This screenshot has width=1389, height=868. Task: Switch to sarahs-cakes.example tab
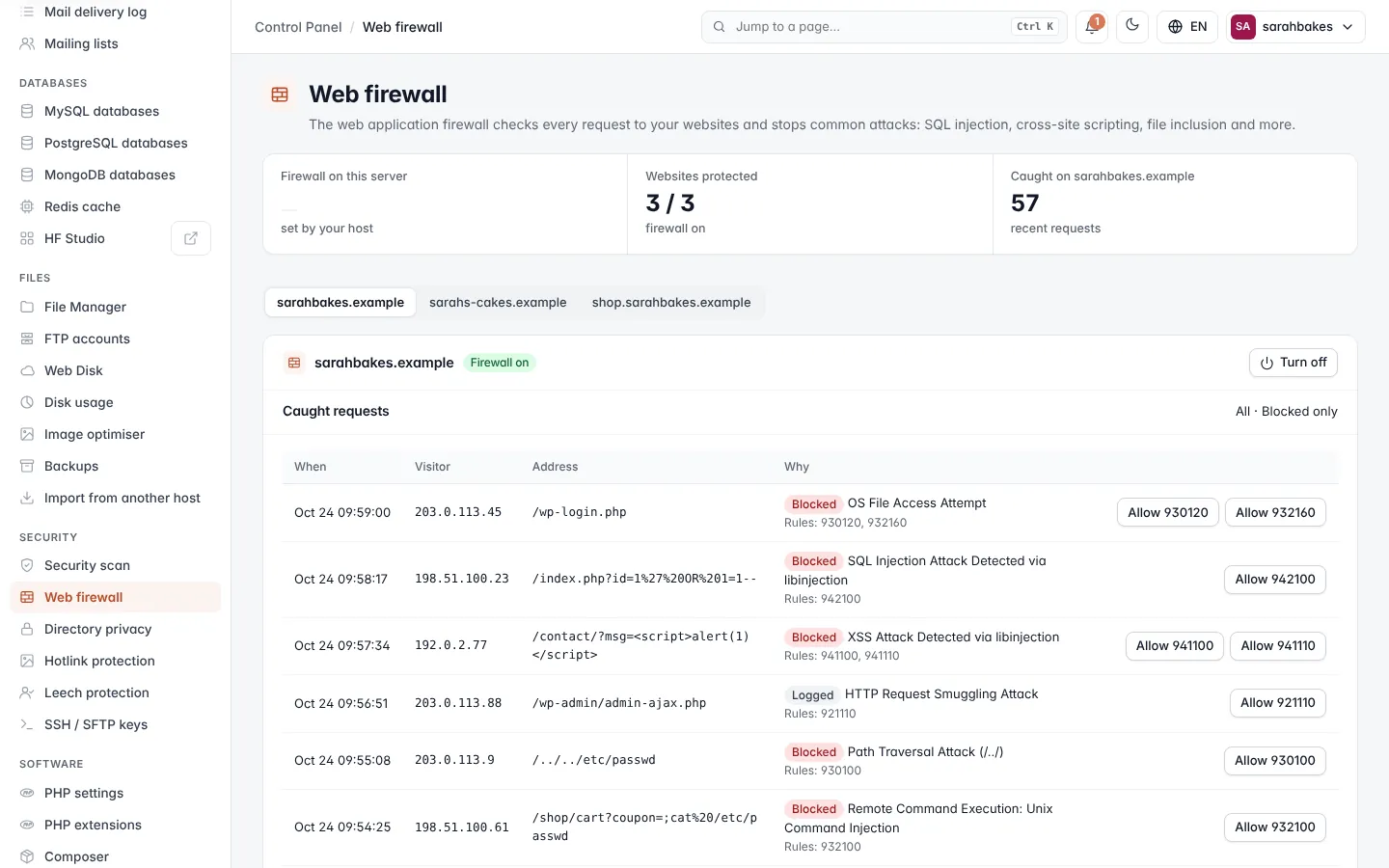(x=498, y=302)
